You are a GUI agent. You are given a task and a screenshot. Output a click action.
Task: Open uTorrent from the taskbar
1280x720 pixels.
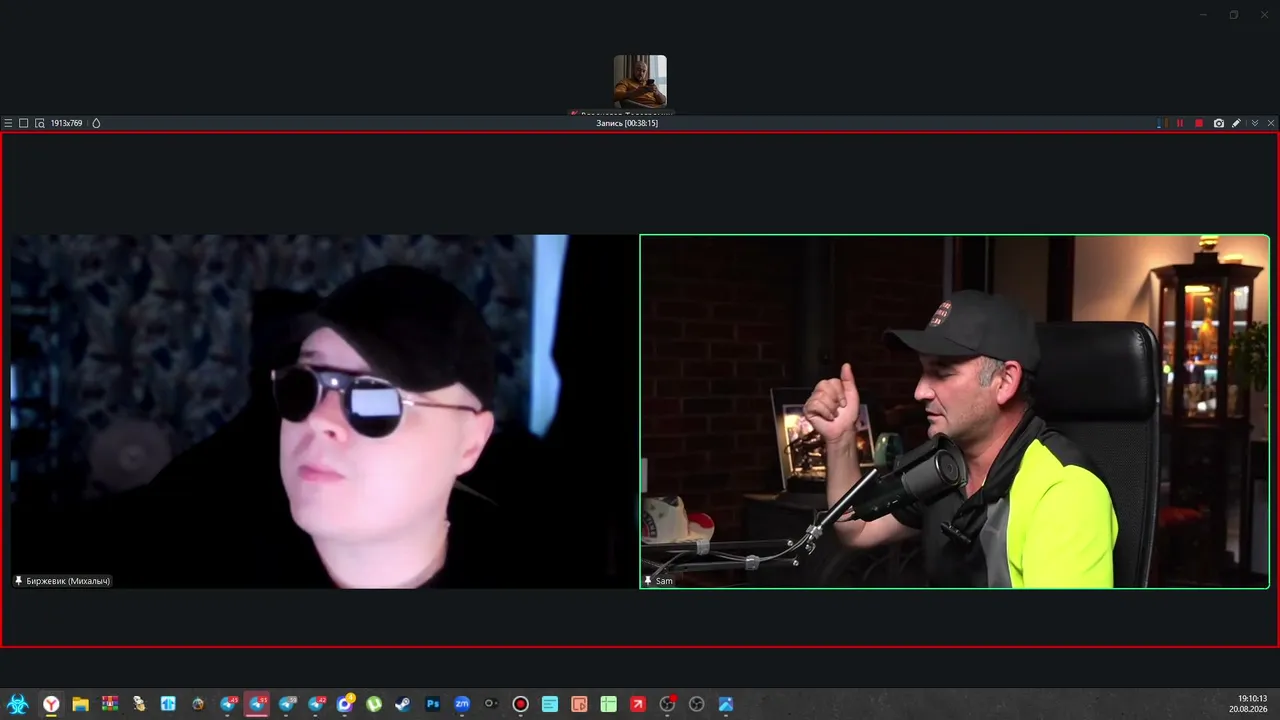(374, 704)
